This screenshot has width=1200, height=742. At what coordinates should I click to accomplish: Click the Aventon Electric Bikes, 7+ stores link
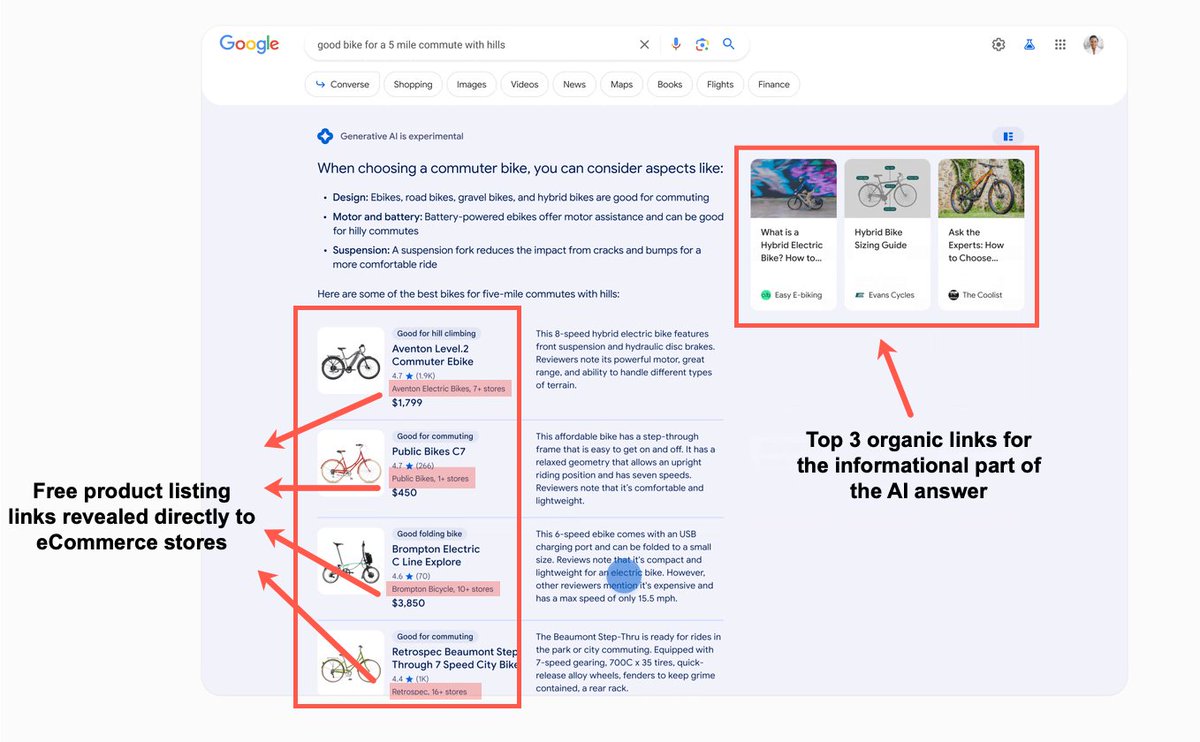[450, 388]
